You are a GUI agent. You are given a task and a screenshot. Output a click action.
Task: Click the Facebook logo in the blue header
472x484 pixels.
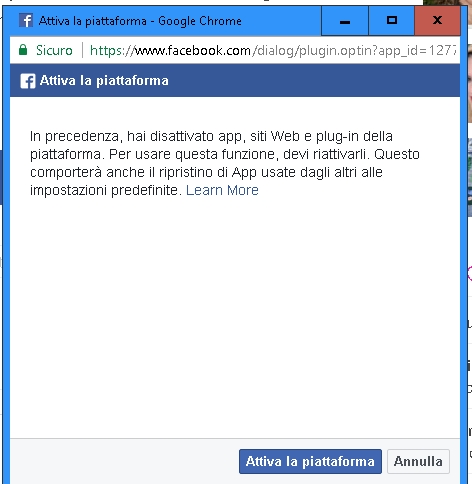(28, 81)
